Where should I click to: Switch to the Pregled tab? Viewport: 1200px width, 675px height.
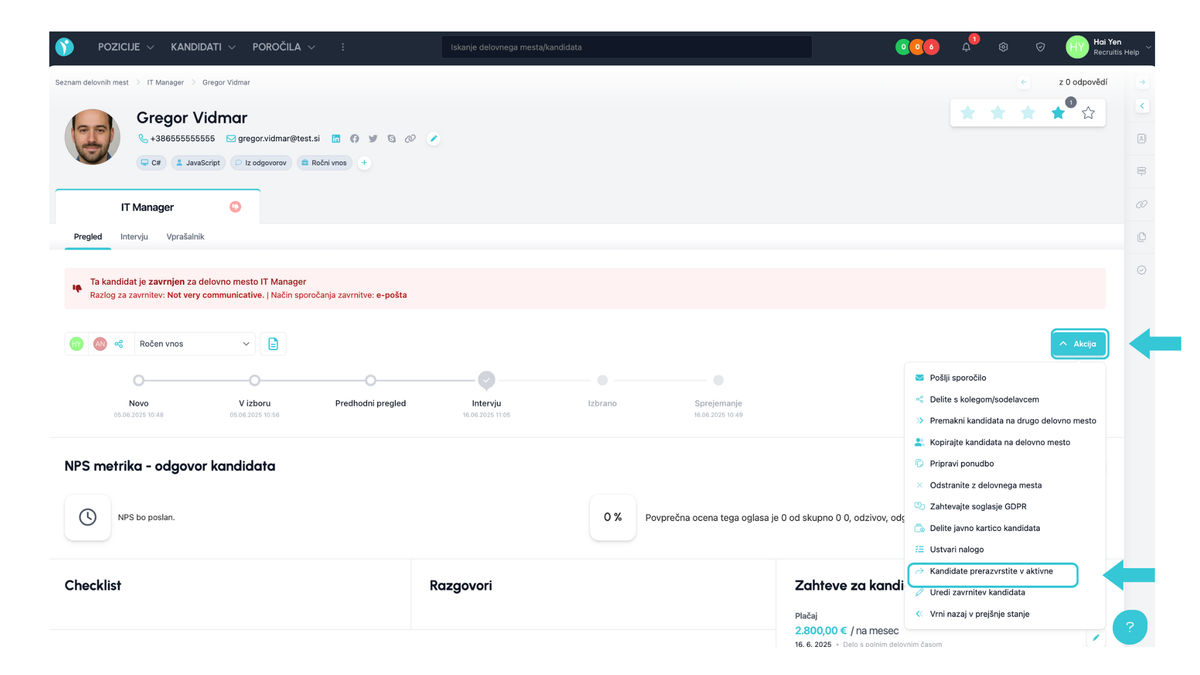pos(88,237)
